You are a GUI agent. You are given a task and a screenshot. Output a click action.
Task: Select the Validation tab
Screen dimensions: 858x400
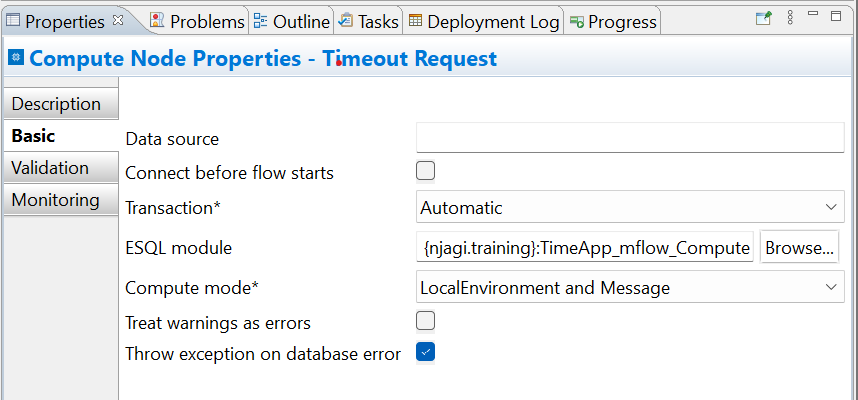pos(61,167)
